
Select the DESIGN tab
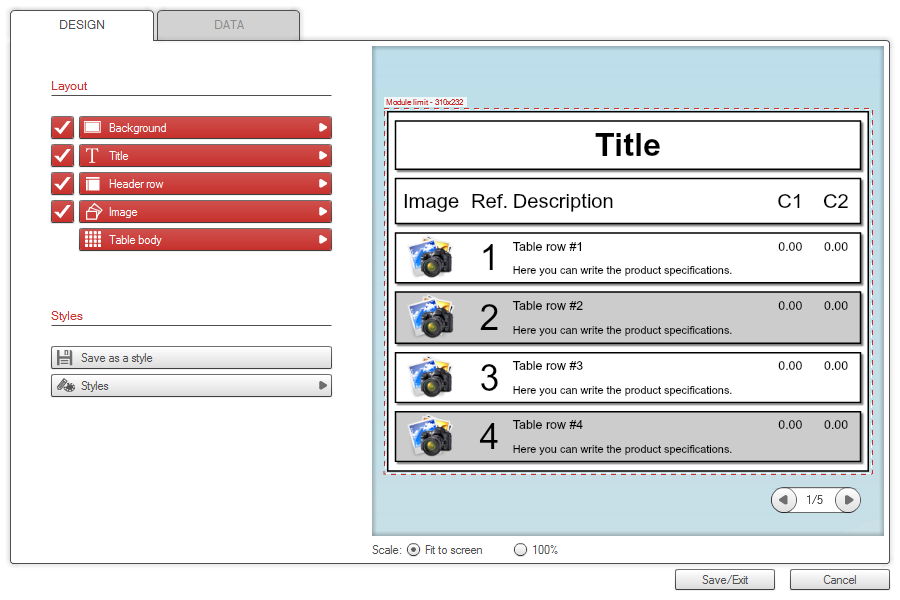[82, 25]
